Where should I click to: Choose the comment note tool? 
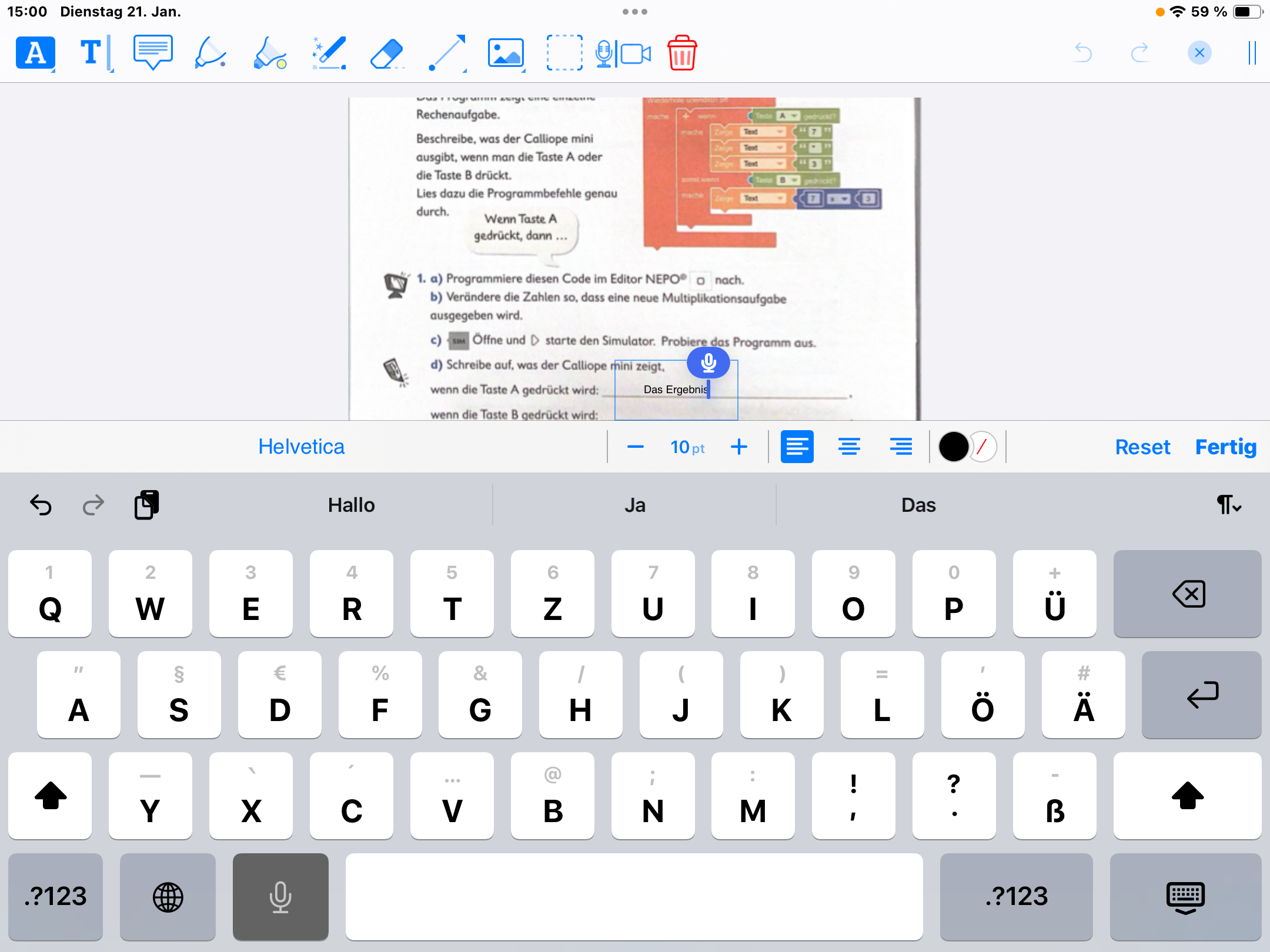[x=153, y=53]
